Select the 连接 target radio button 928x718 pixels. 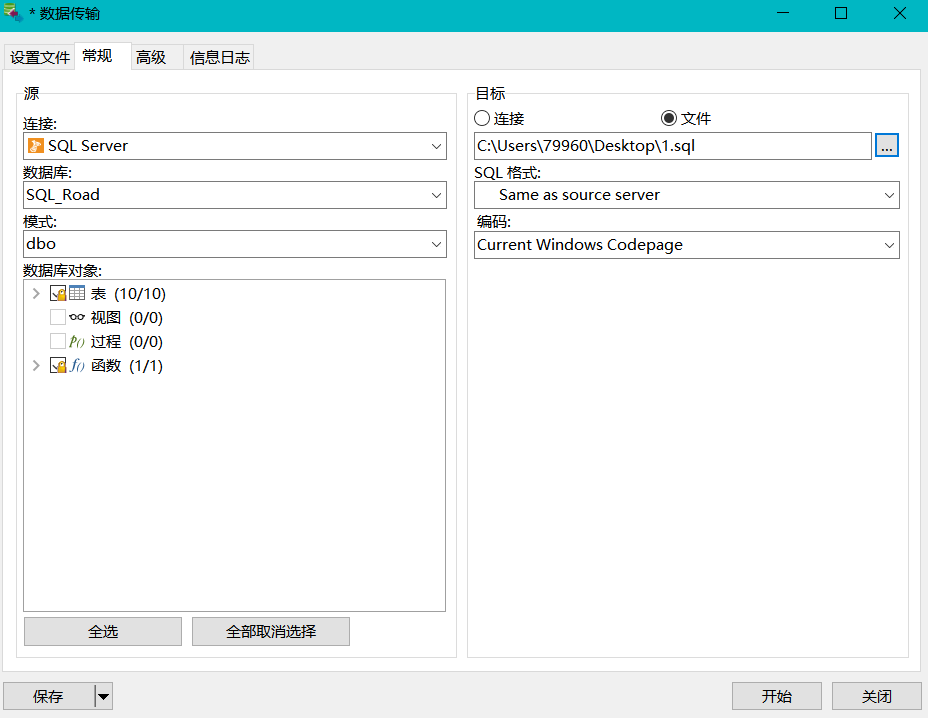point(482,119)
